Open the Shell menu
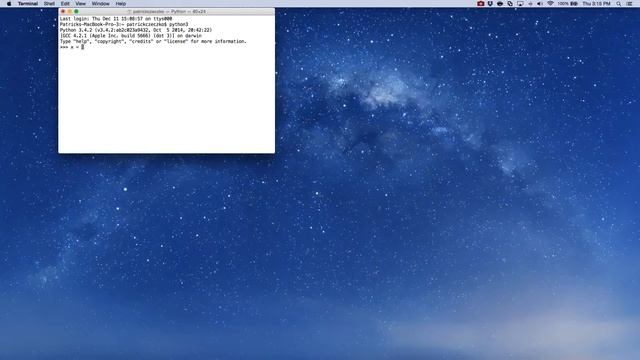The width and height of the screenshot is (640, 360). pyautogui.click(x=49, y=4)
